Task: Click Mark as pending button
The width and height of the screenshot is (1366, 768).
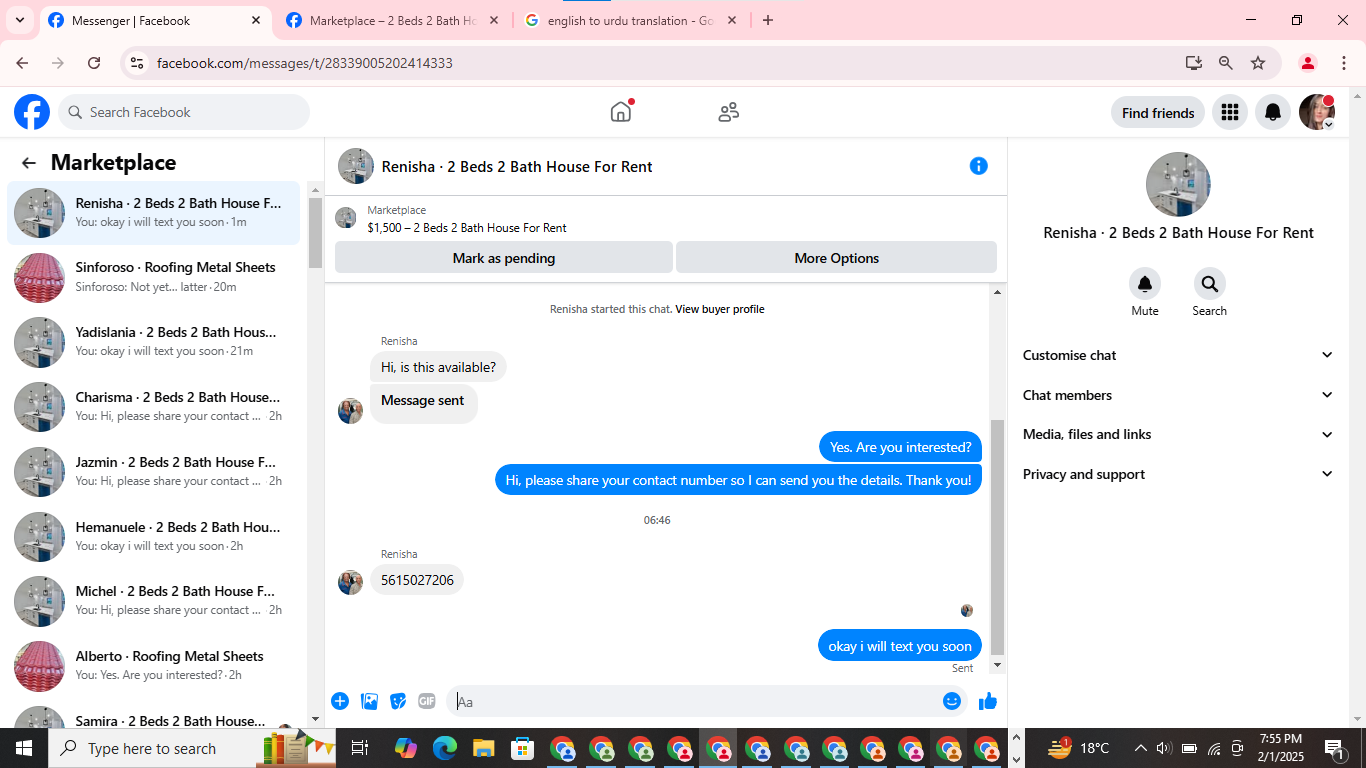Action: click(504, 258)
